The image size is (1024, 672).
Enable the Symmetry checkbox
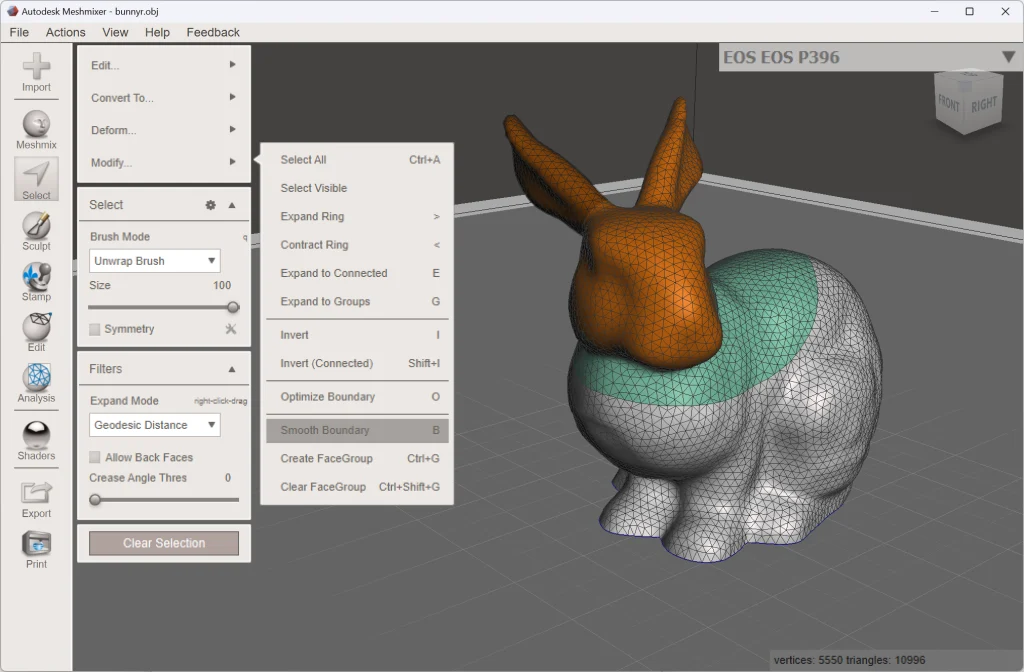click(x=94, y=328)
